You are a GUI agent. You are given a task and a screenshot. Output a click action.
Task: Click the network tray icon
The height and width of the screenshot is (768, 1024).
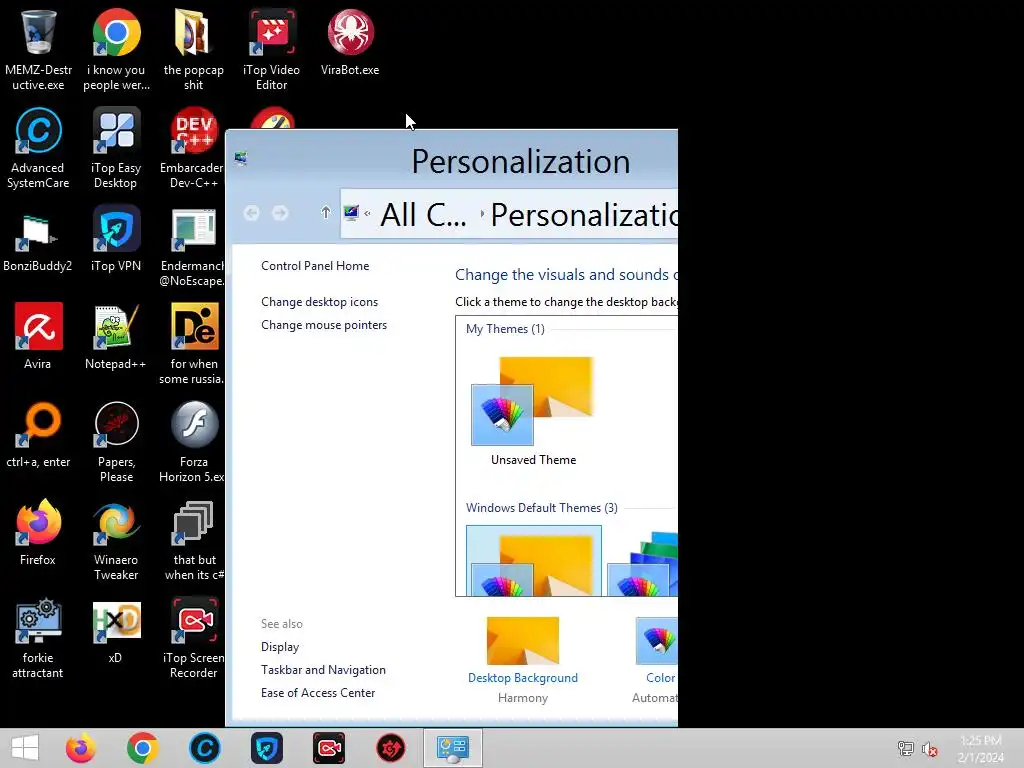pyautogui.click(x=906, y=749)
